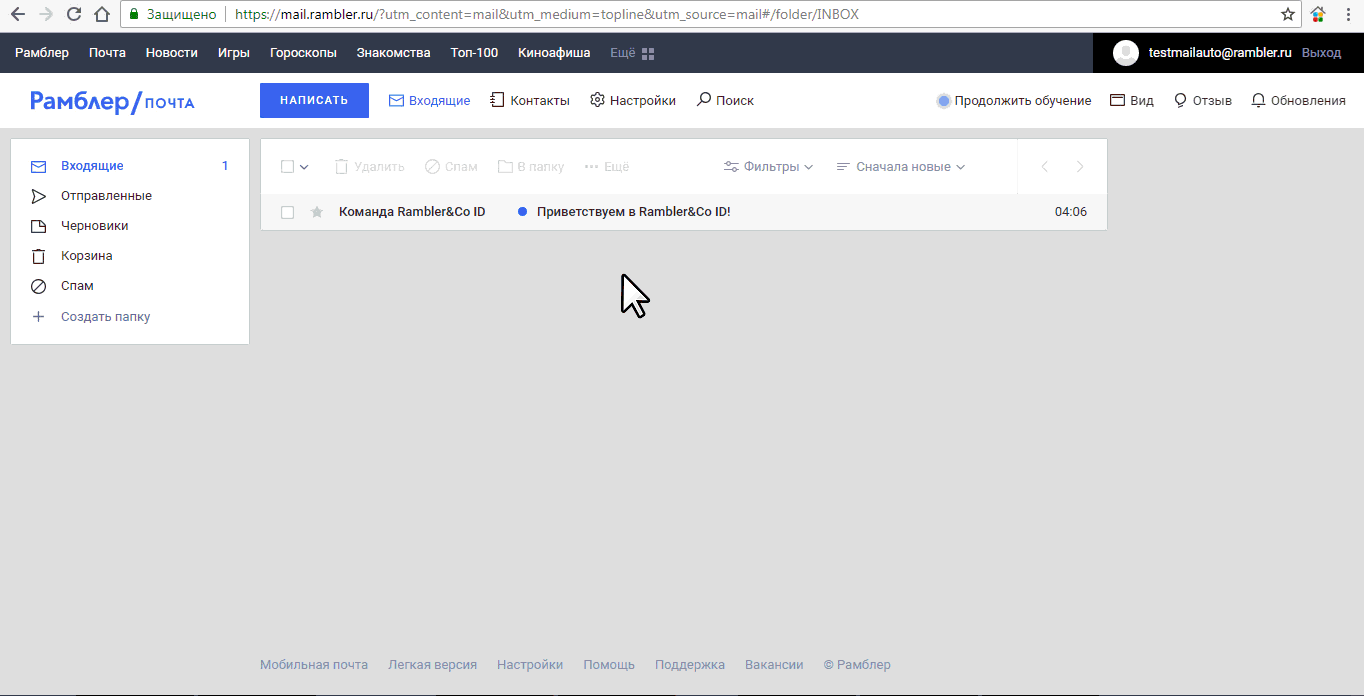Screen dimensions: 1364x696
Task: Open Обновления bell notifications
Action: (x=1258, y=100)
